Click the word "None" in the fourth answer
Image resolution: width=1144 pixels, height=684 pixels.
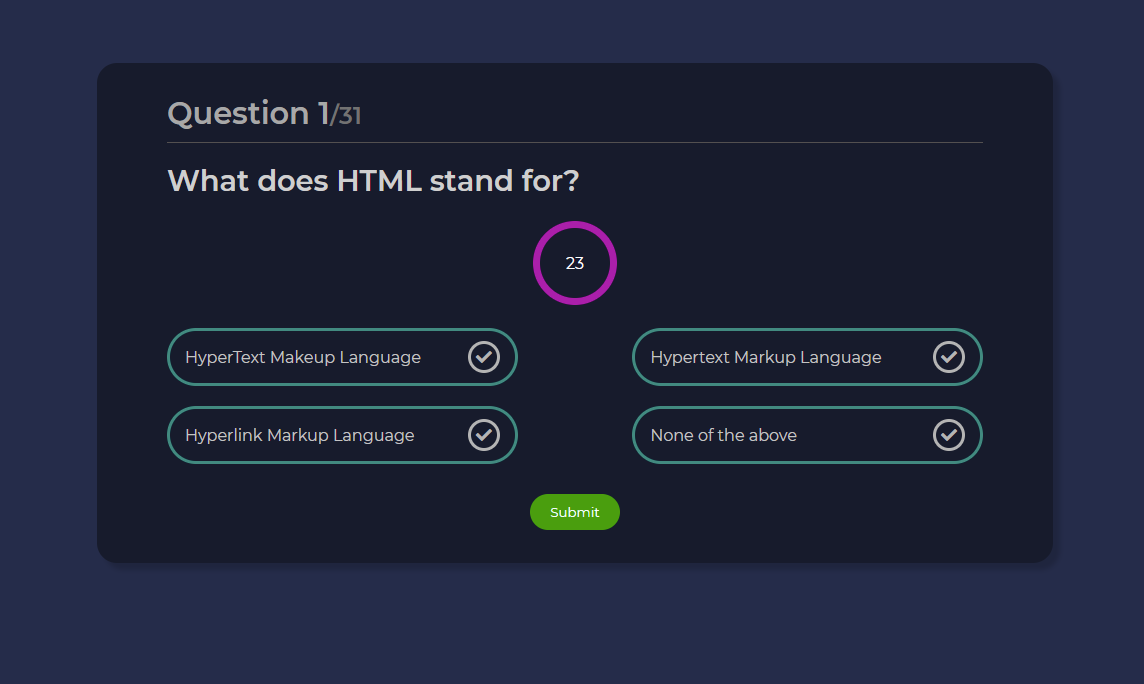click(x=670, y=435)
